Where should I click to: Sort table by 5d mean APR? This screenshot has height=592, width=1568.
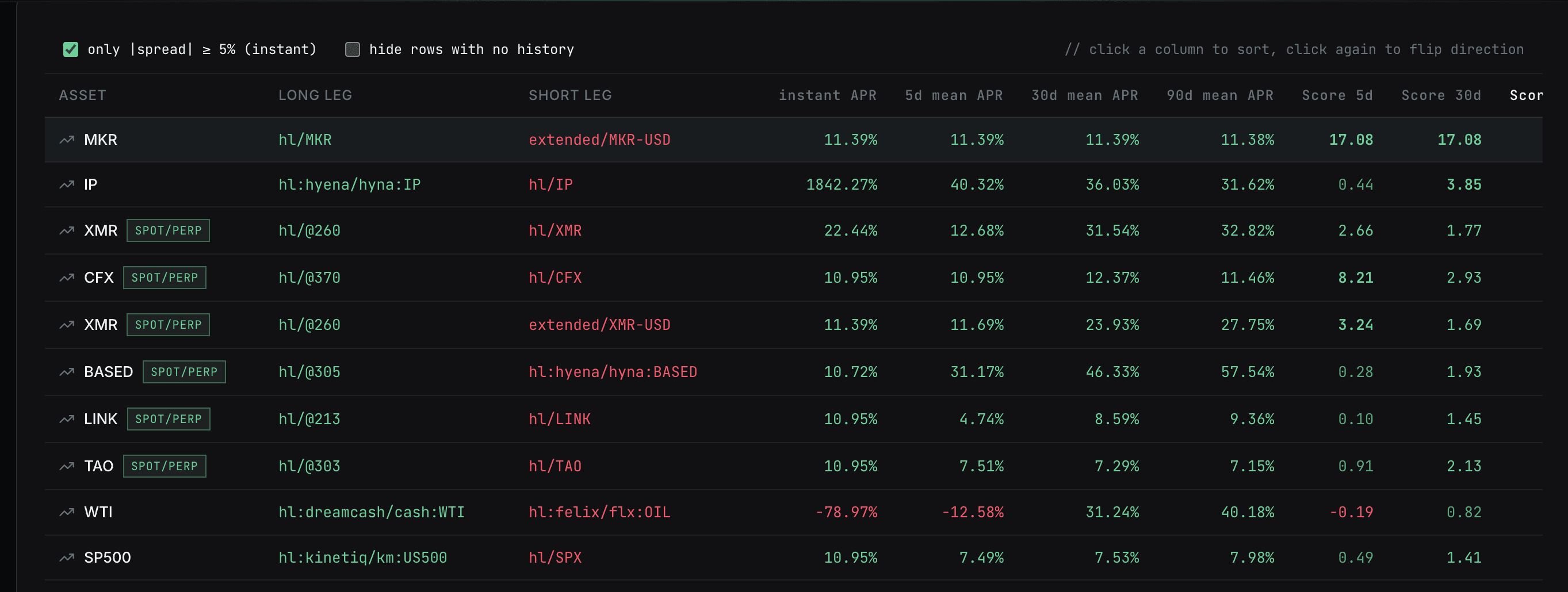click(954, 95)
